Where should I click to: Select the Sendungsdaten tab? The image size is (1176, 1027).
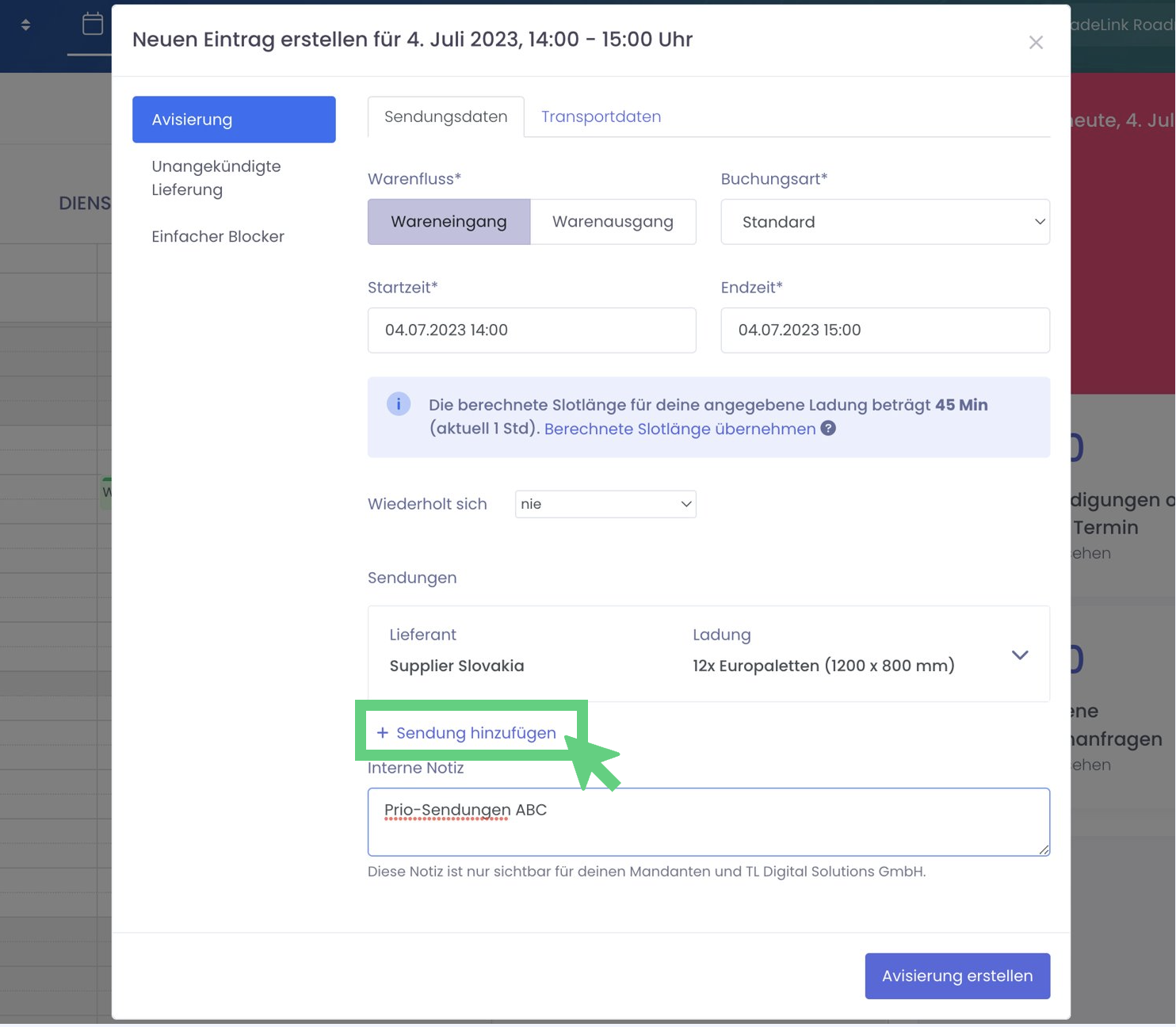pos(445,116)
